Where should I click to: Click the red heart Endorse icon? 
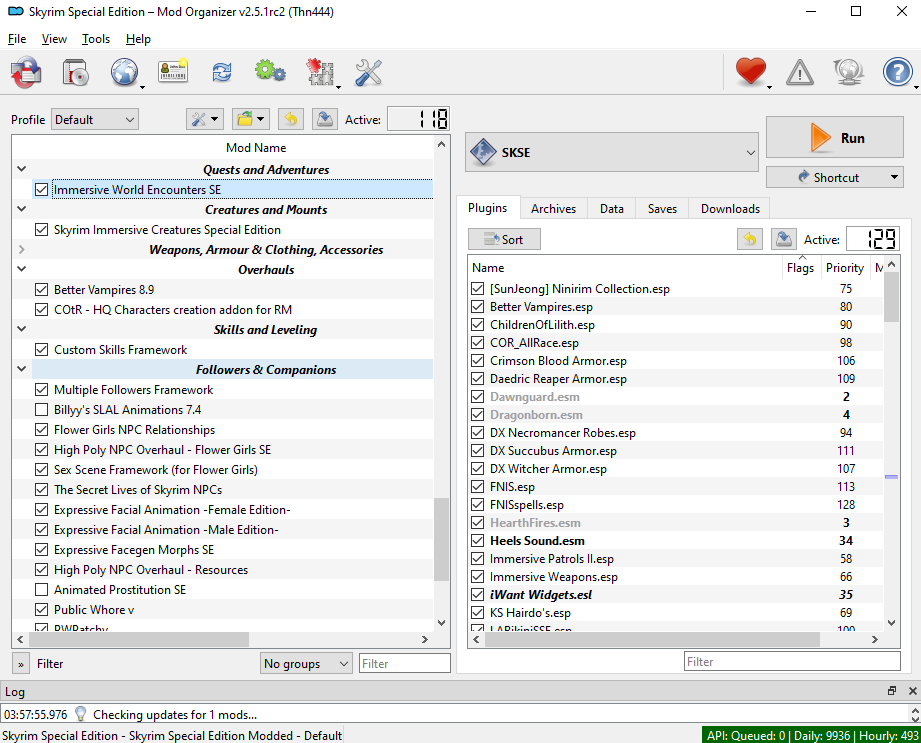pos(750,72)
